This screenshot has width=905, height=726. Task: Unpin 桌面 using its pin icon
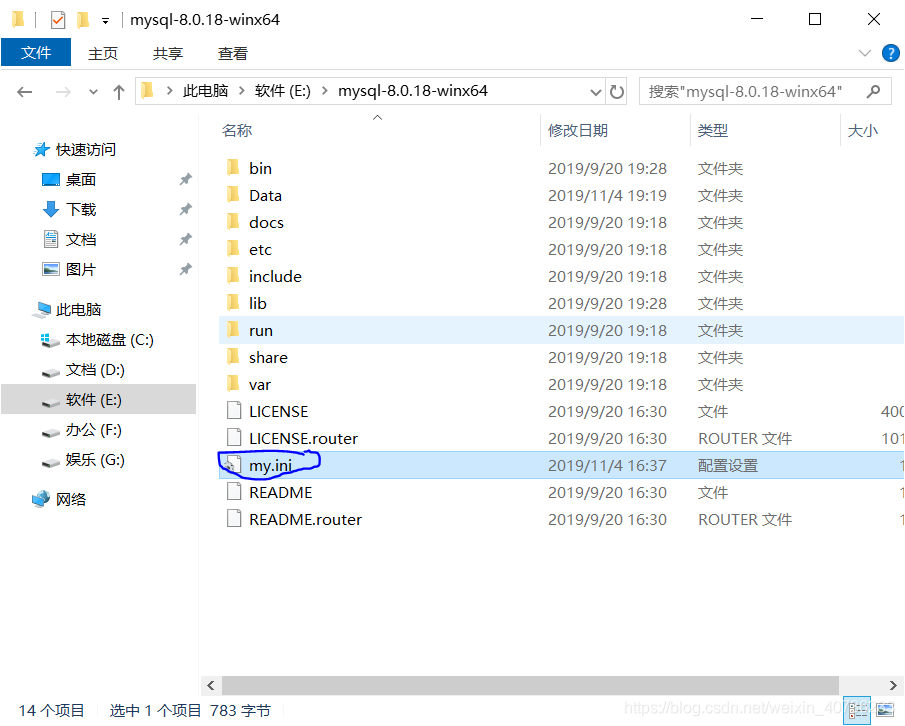pos(185,179)
